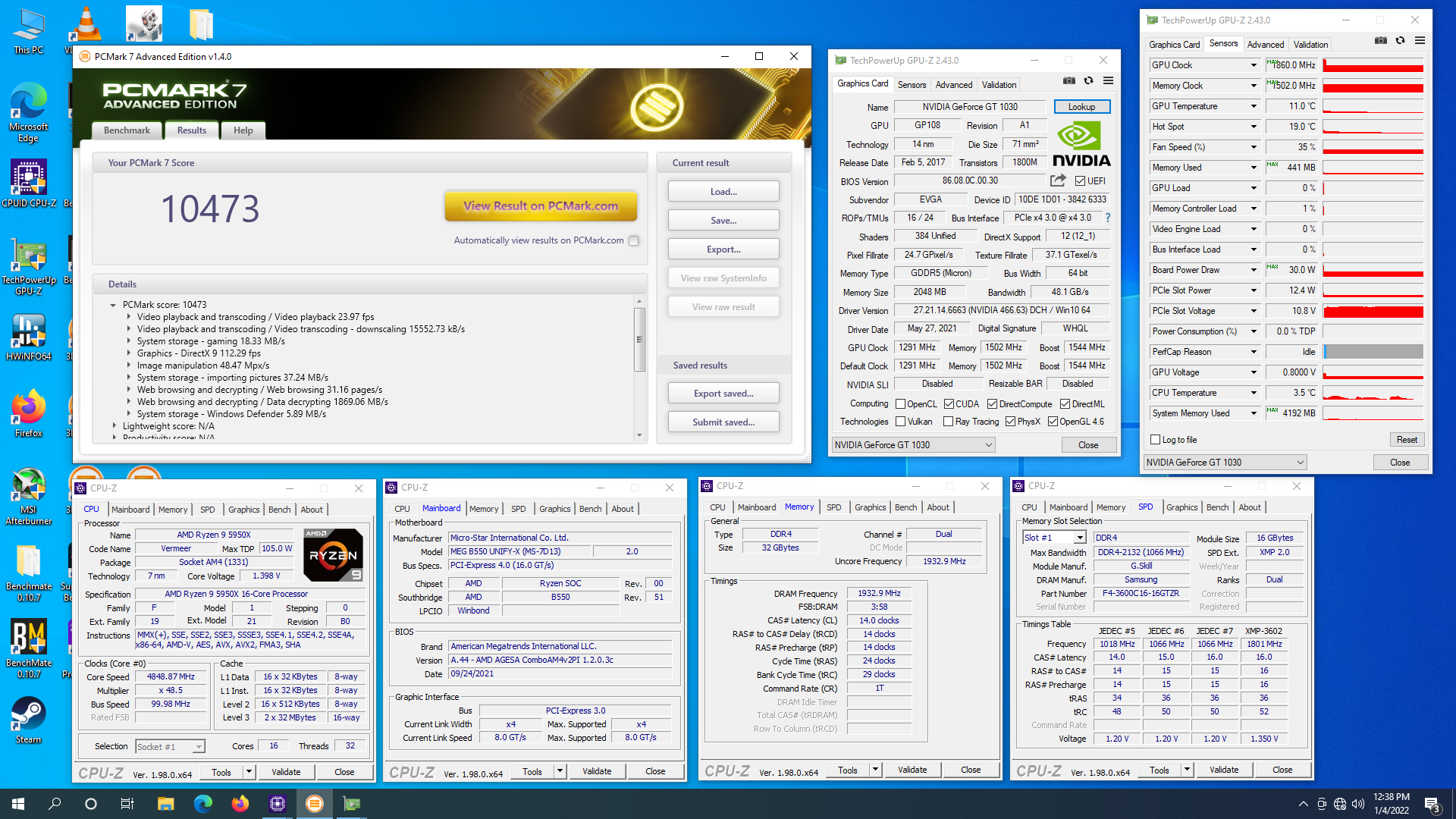The width and height of the screenshot is (1456, 819).
Task: Click the Load... button
Action: point(723,192)
